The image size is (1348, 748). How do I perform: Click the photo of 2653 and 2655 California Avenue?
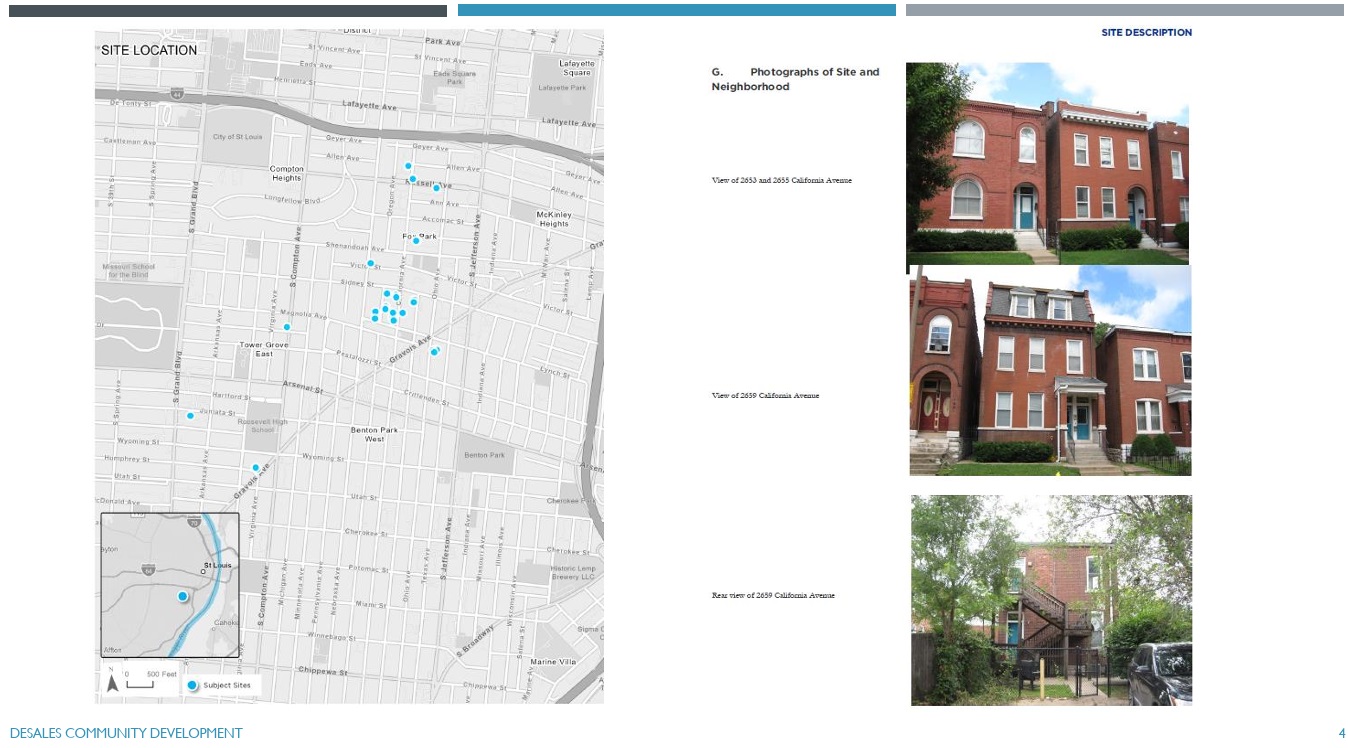1048,163
